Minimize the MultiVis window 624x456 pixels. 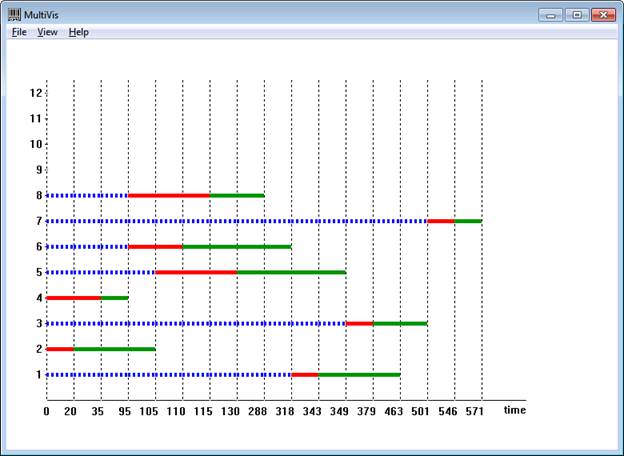tap(550, 15)
